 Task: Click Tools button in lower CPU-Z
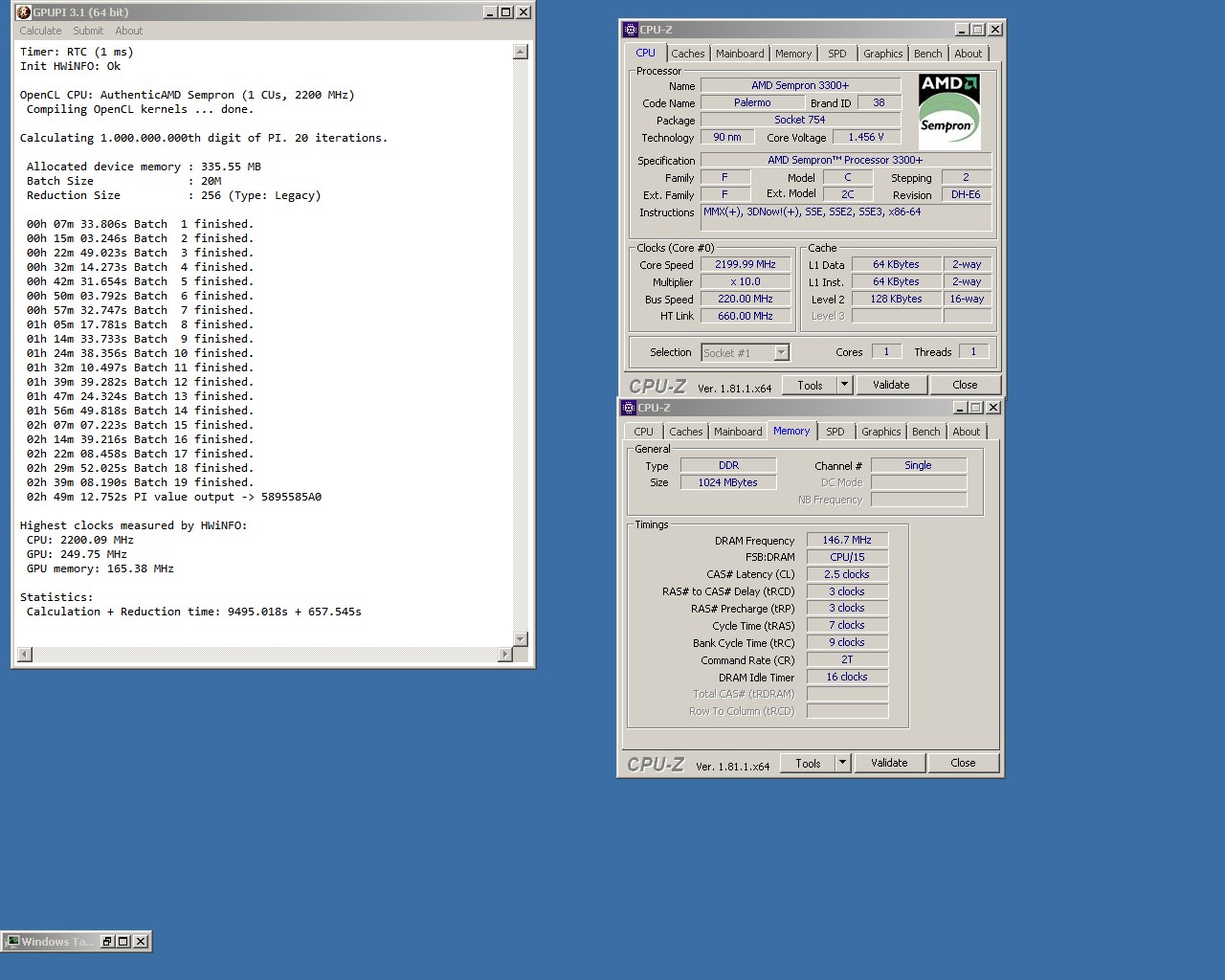(808, 763)
